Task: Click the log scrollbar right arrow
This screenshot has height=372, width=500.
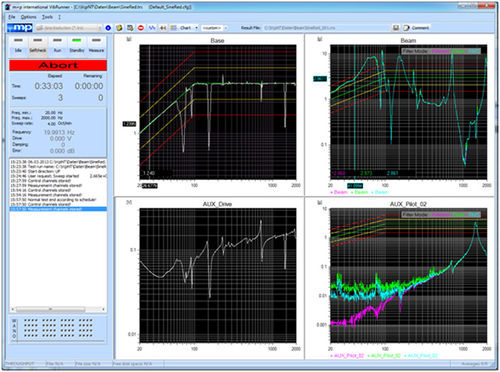Action: click(x=103, y=309)
